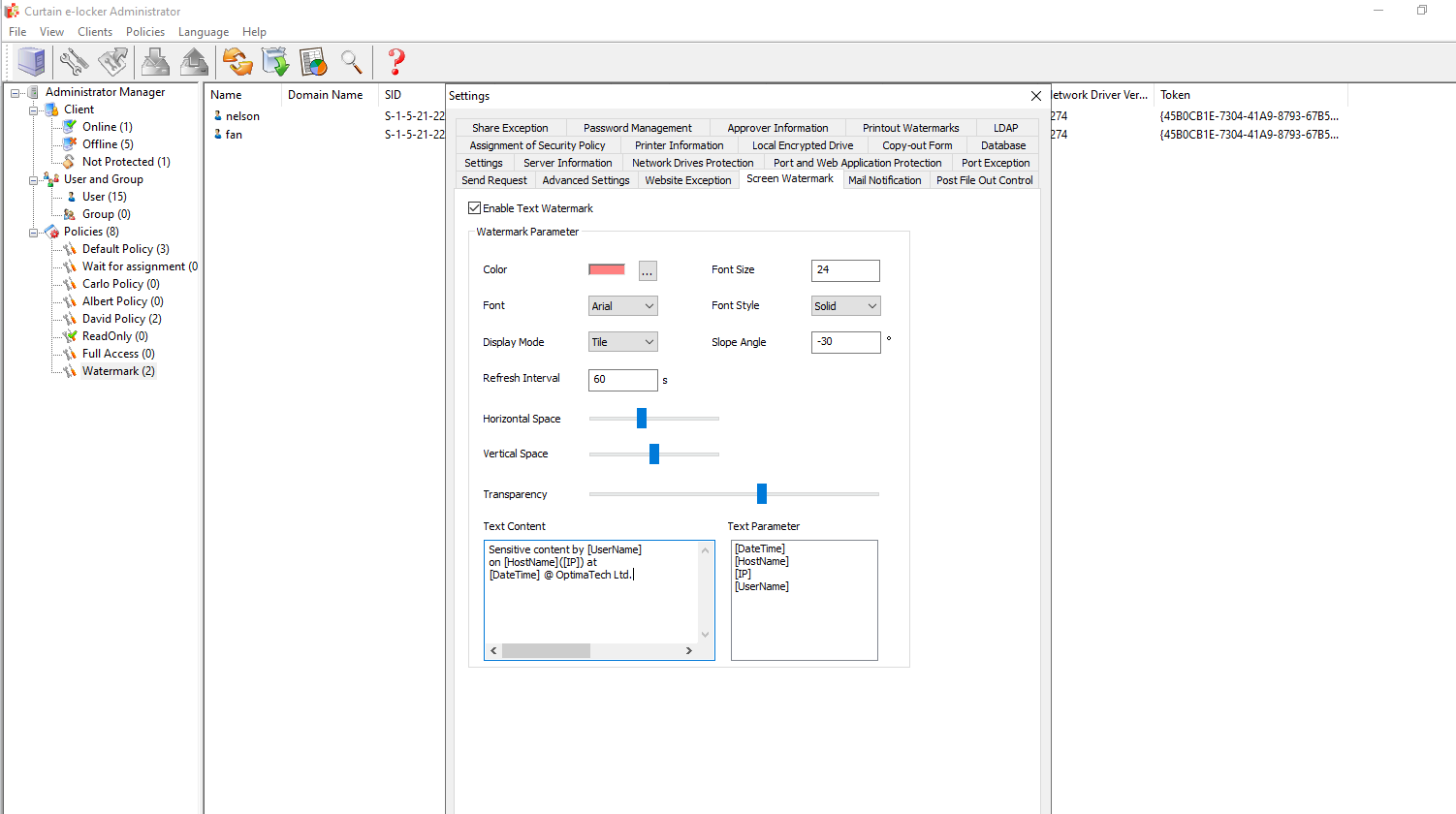The width and height of the screenshot is (1456, 814).
Task: Click the red question mark help icon
Action: 396,62
